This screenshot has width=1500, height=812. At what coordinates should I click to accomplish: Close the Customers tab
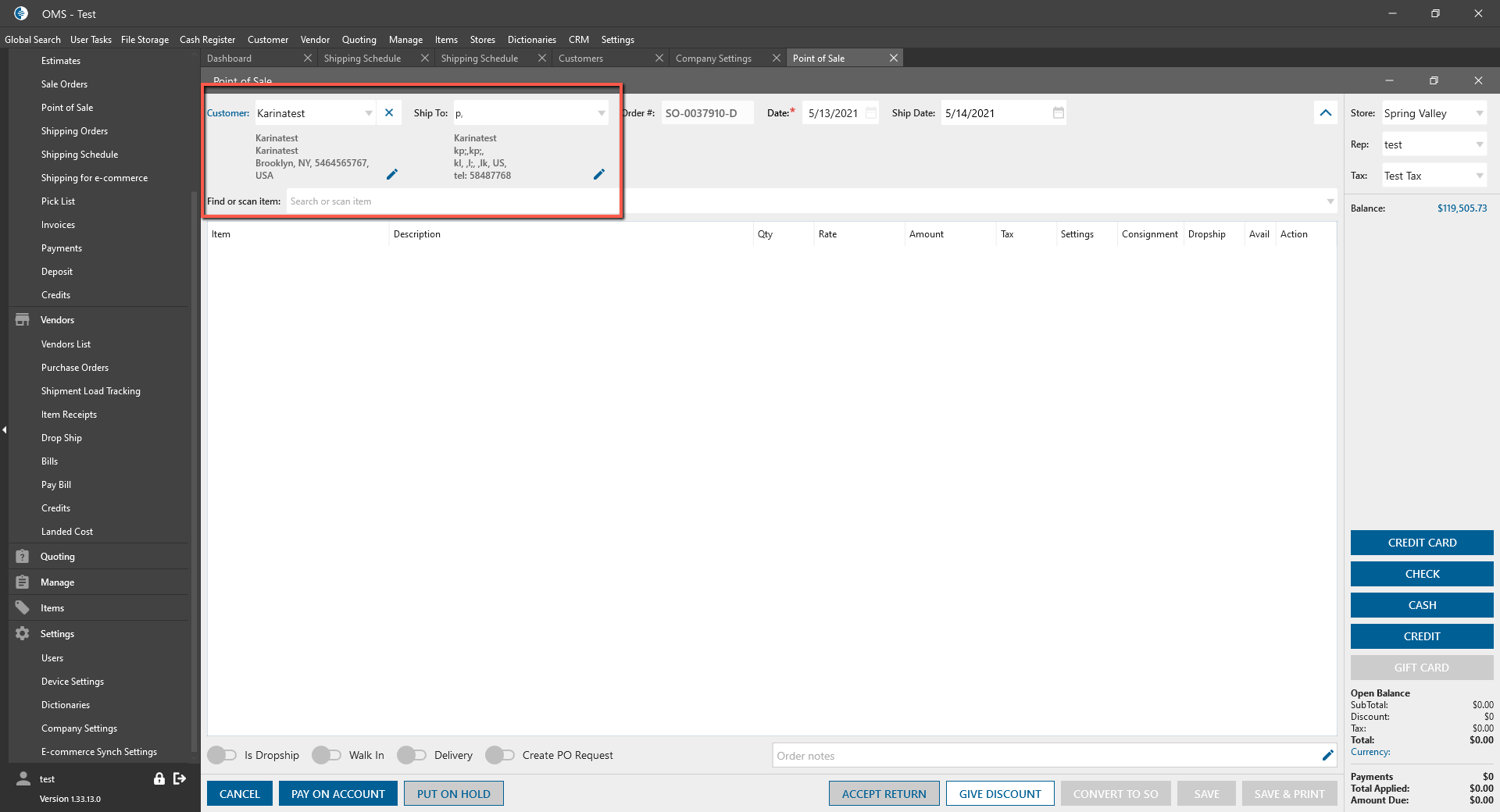[659, 59]
